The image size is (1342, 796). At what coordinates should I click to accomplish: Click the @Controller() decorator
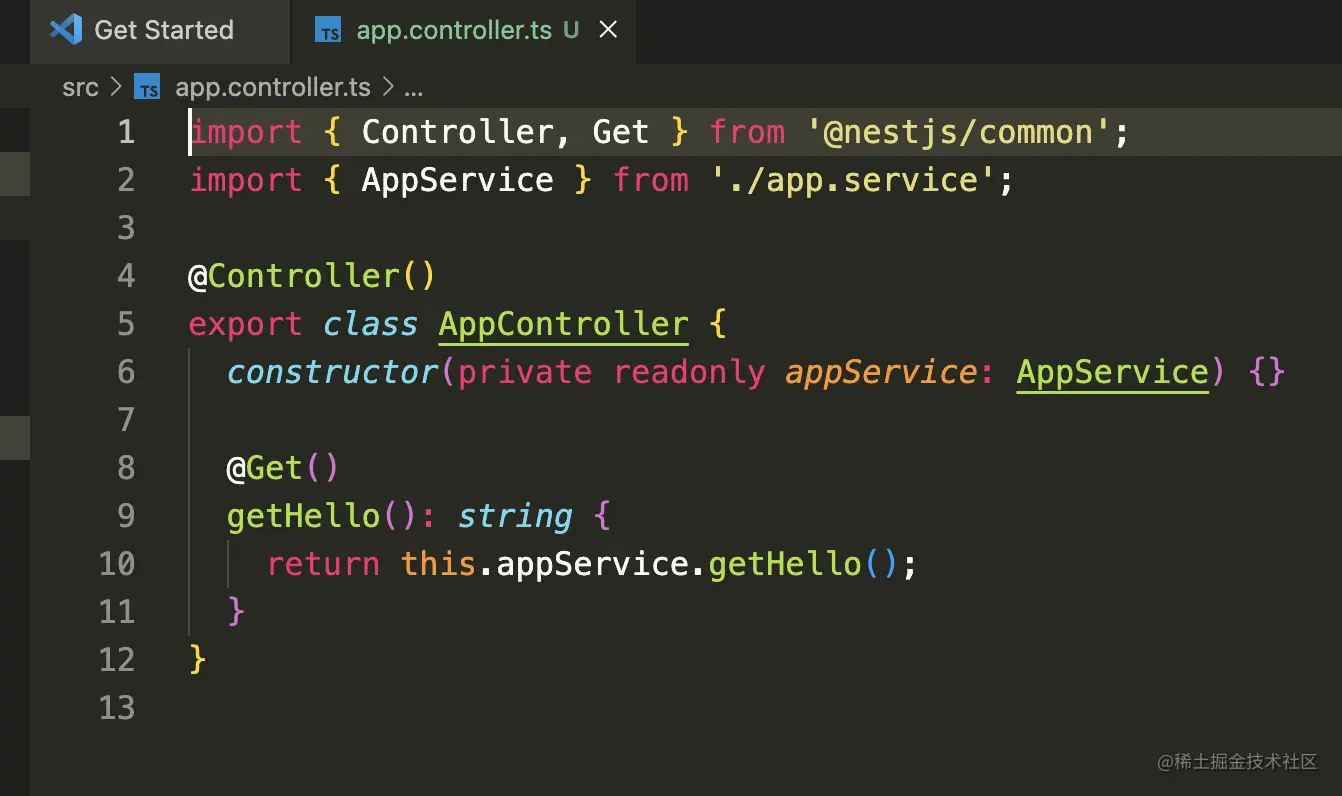pos(312,276)
